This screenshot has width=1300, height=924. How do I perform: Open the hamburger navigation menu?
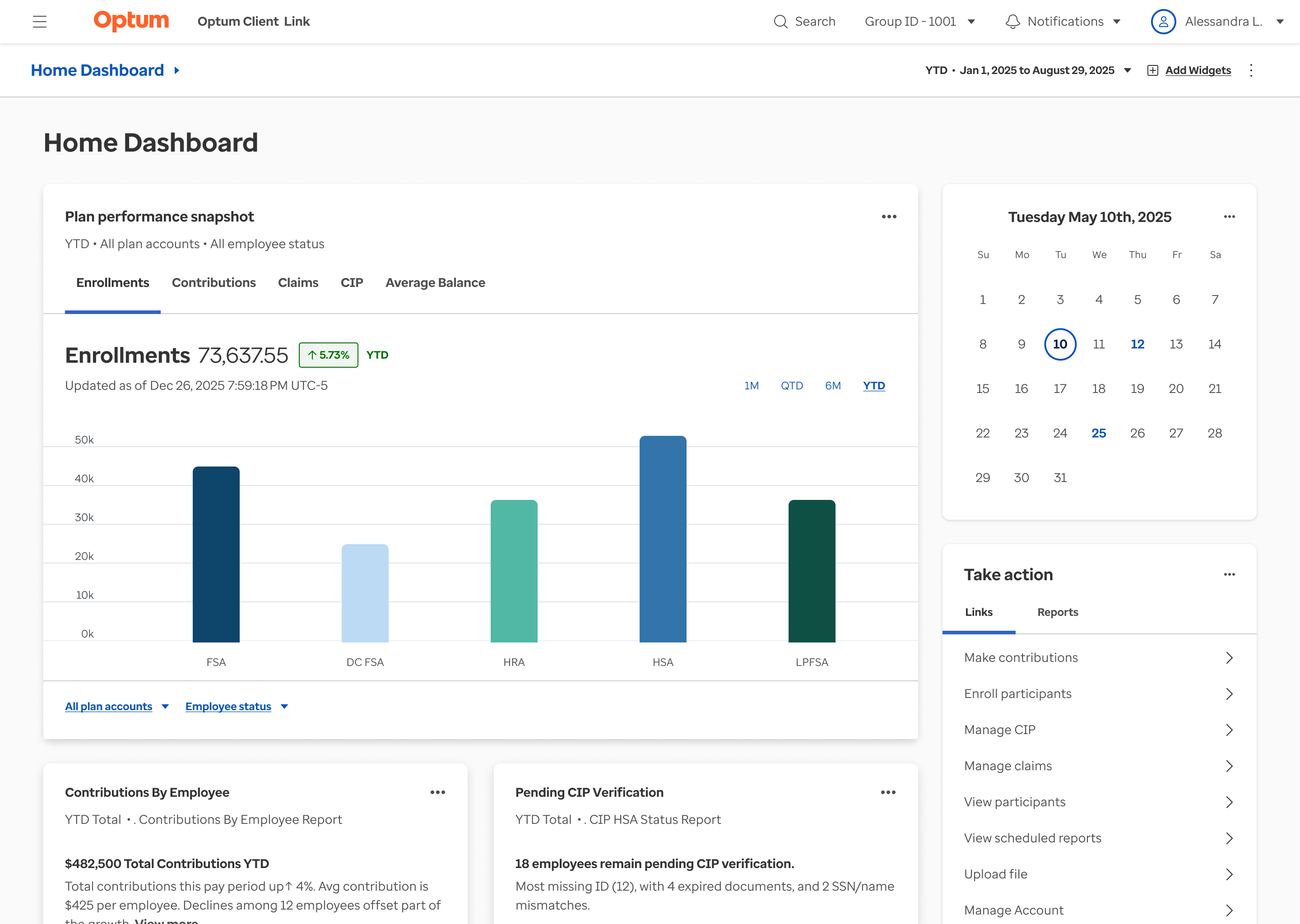(39, 22)
